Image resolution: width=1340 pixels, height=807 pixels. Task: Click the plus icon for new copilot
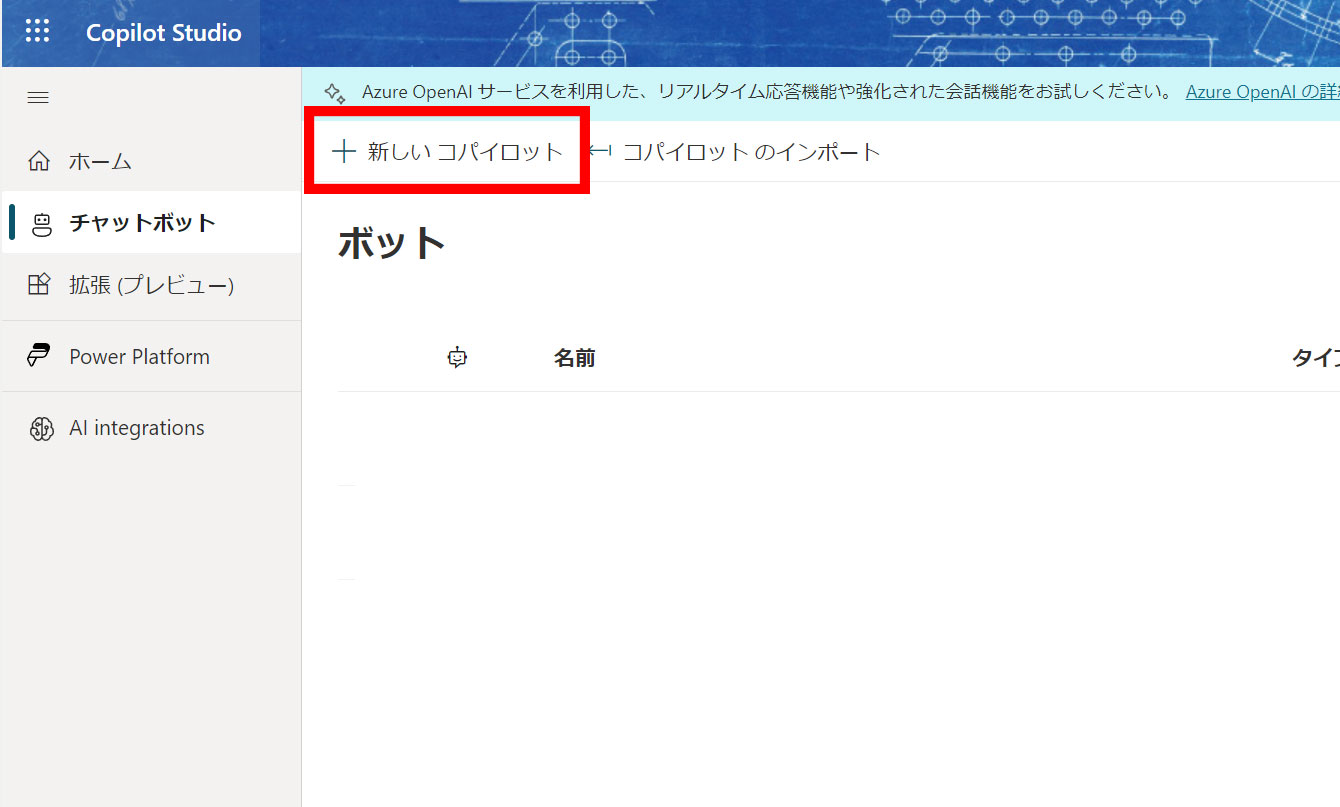click(x=343, y=151)
